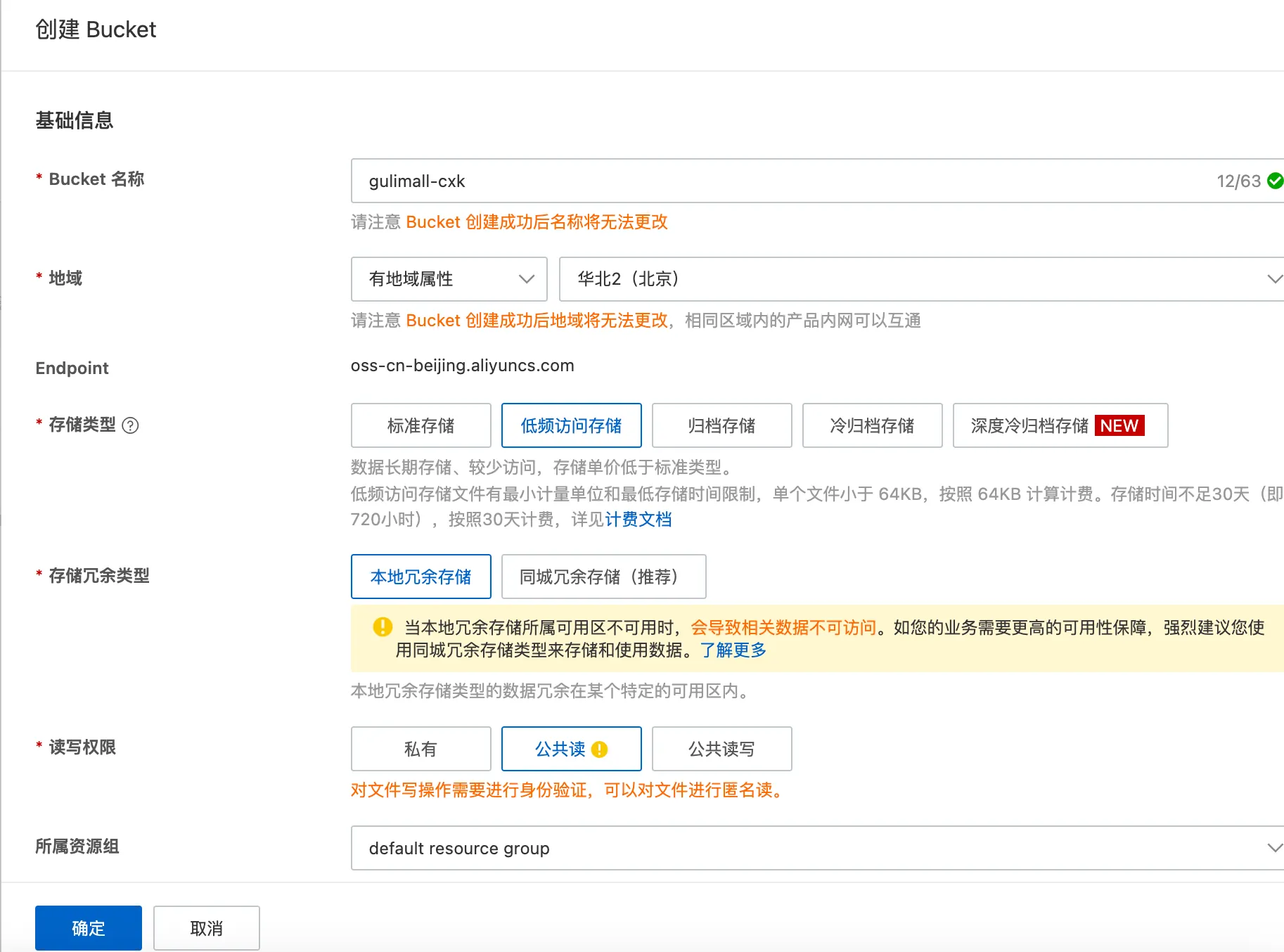Click the Bucket 名称 field label
Viewport: 1284px width, 952px height.
pyautogui.click(x=96, y=179)
